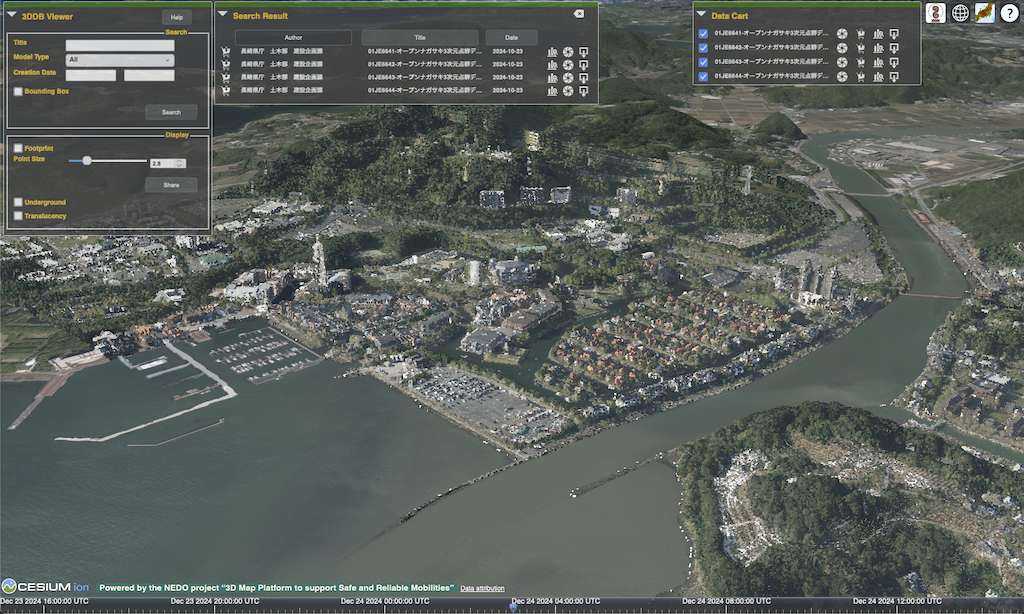This screenshot has height=614, width=1024.
Task: Collapse the 3DDB Viewer panel
Action: pos(12,15)
